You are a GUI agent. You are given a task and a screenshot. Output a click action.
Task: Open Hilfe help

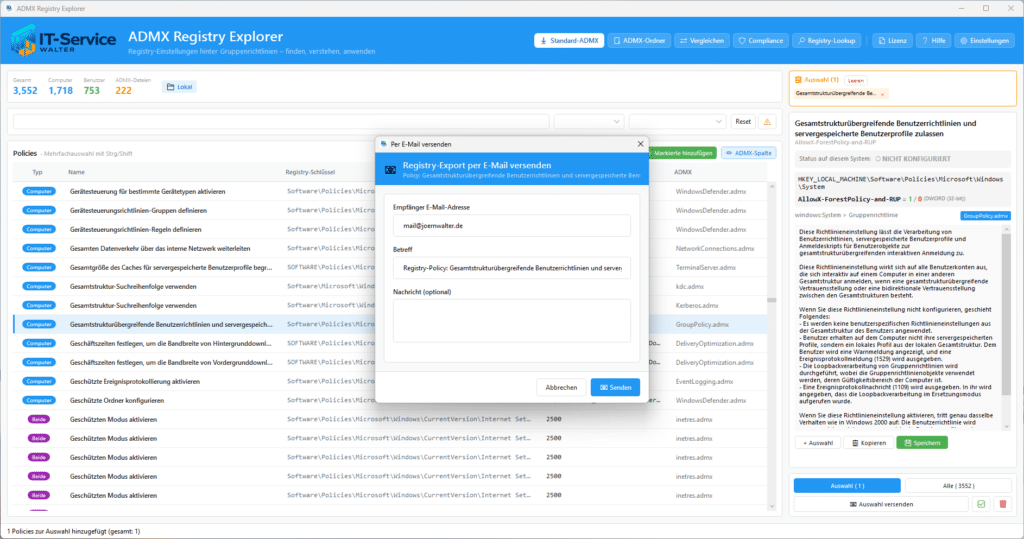tap(934, 41)
